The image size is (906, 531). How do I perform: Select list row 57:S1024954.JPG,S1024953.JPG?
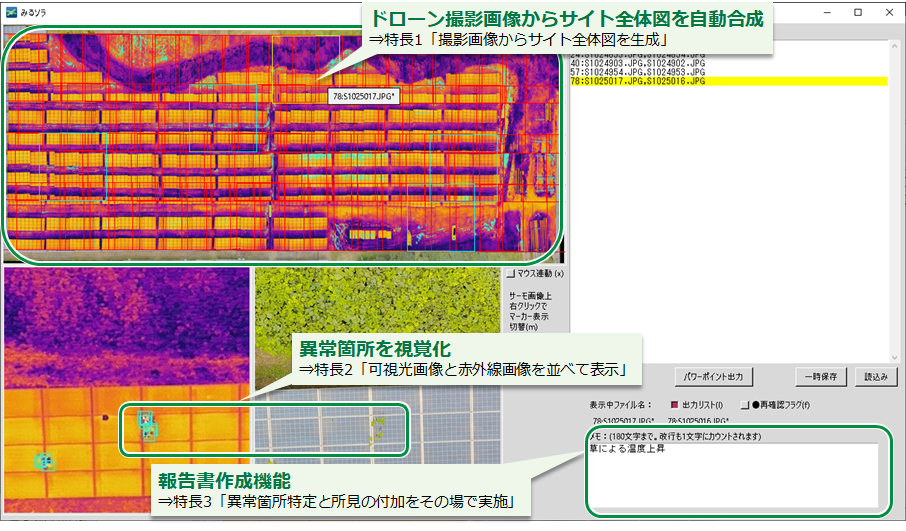pos(729,72)
